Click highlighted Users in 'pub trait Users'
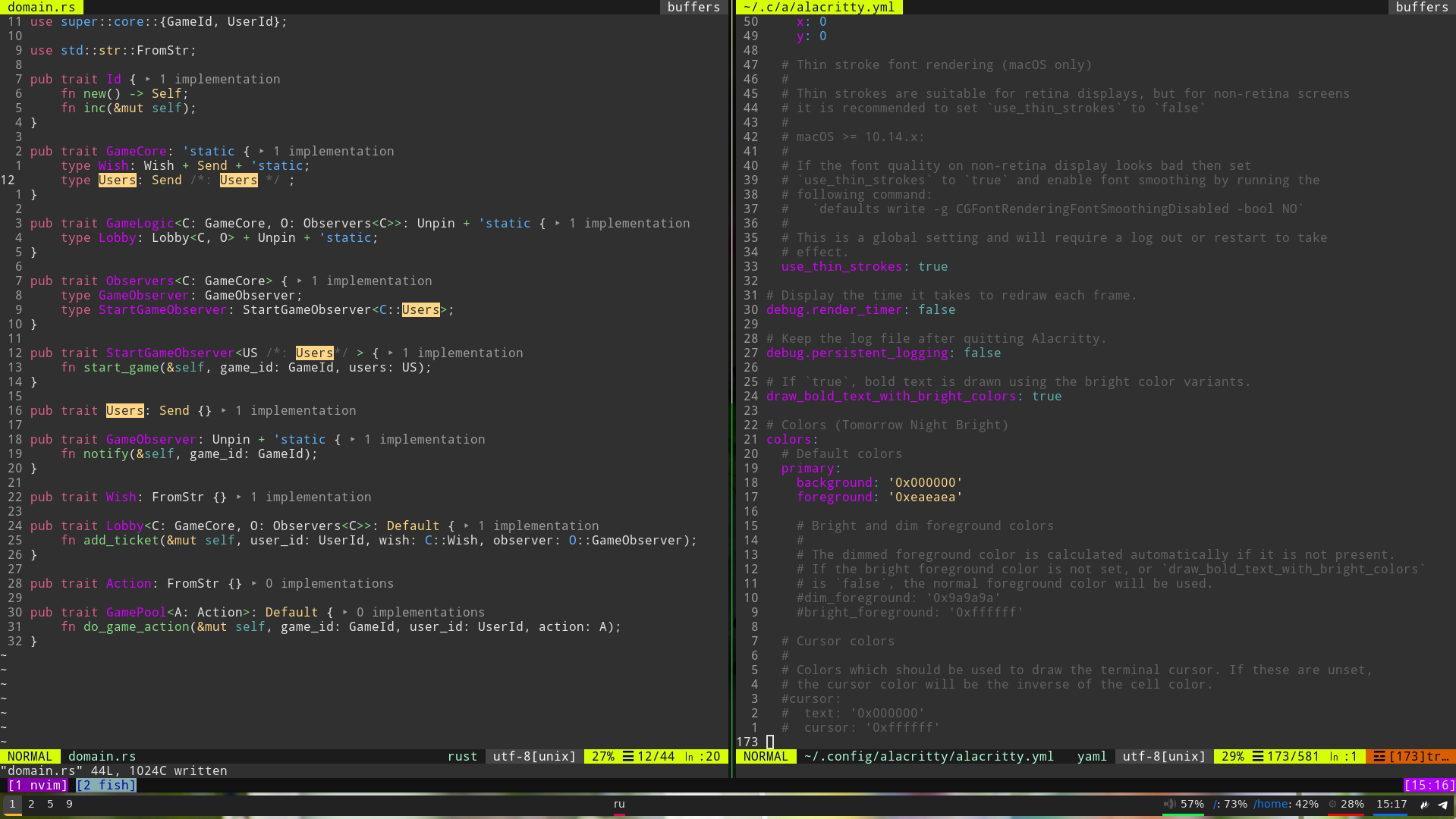 125,410
